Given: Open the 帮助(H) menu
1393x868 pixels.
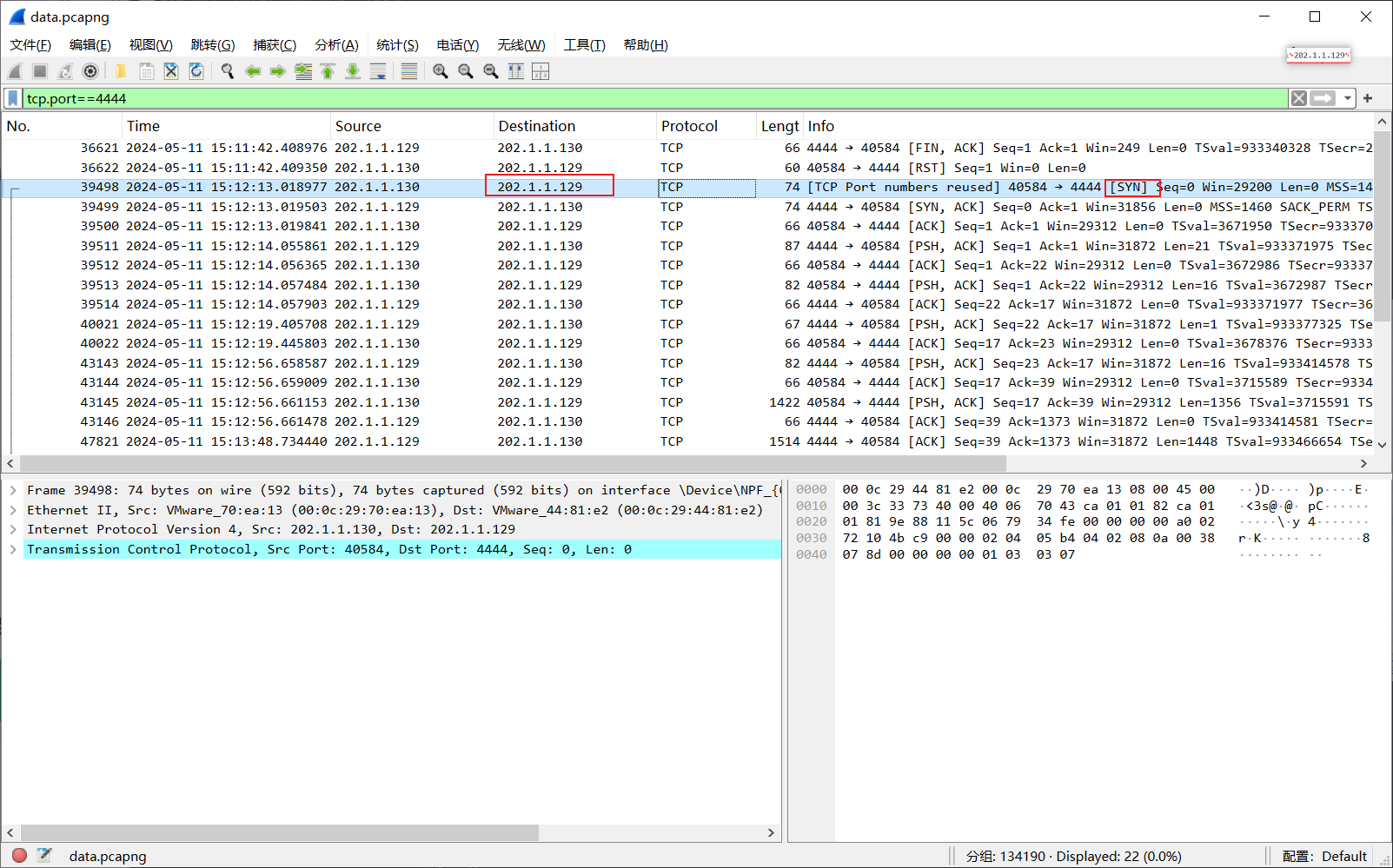Looking at the screenshot, I should [646, 45].
